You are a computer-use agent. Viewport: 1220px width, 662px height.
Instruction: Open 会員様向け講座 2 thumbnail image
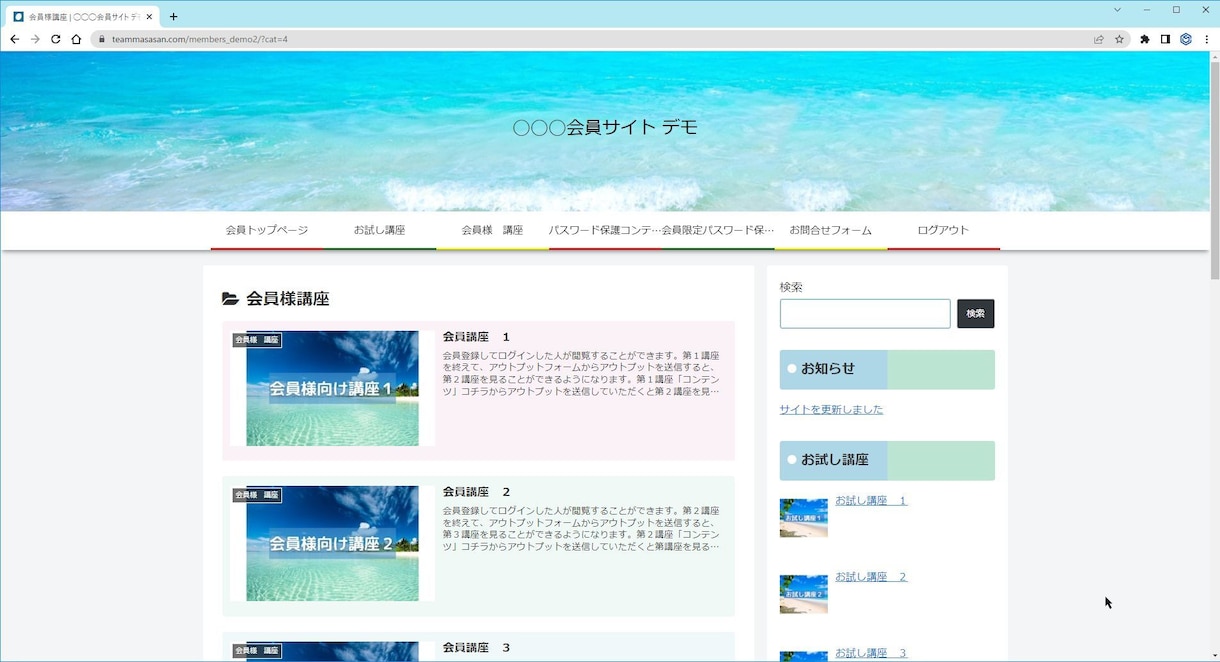[x=332, y=543]
